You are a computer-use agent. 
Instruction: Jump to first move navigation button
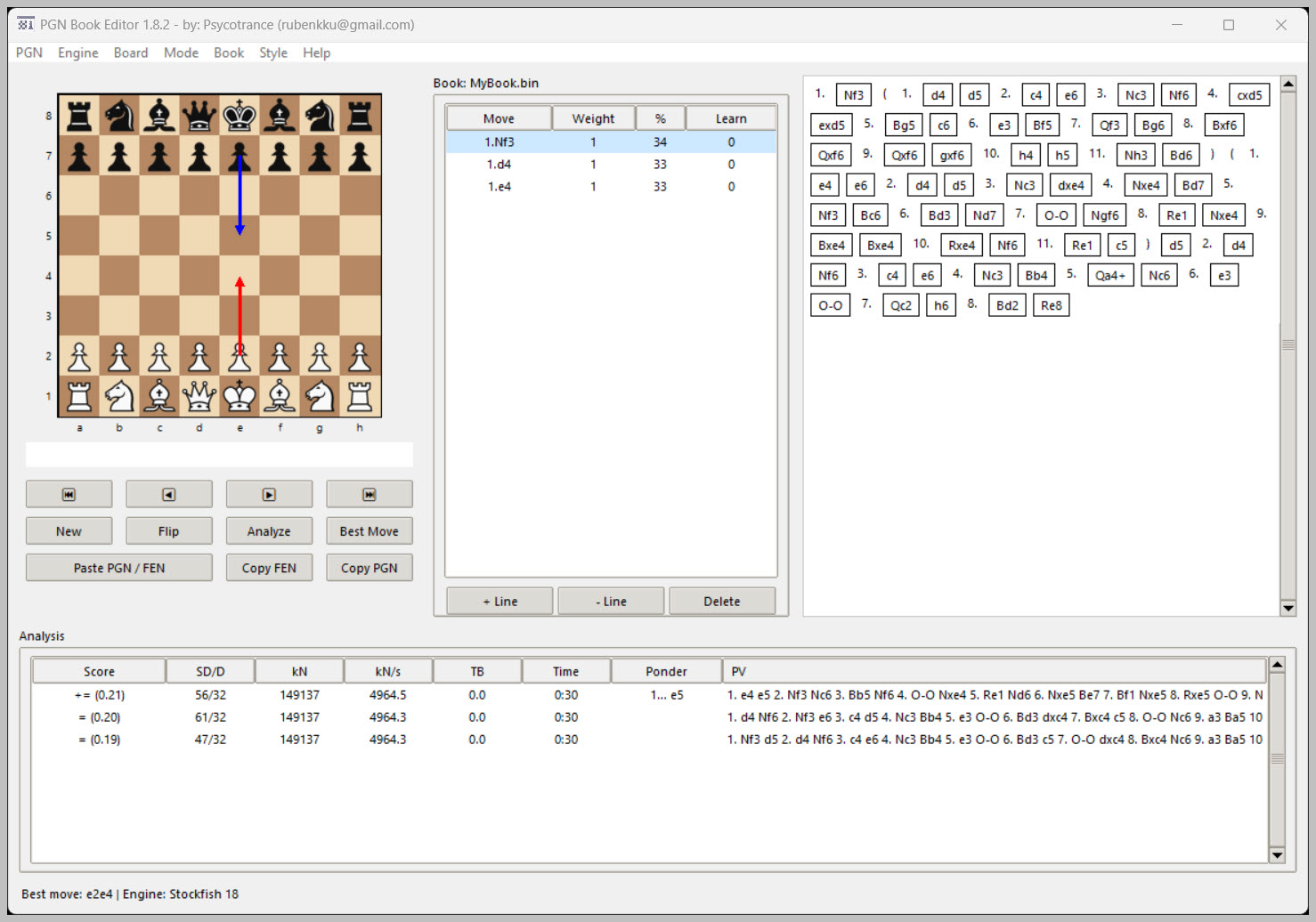tap(69, 494)
